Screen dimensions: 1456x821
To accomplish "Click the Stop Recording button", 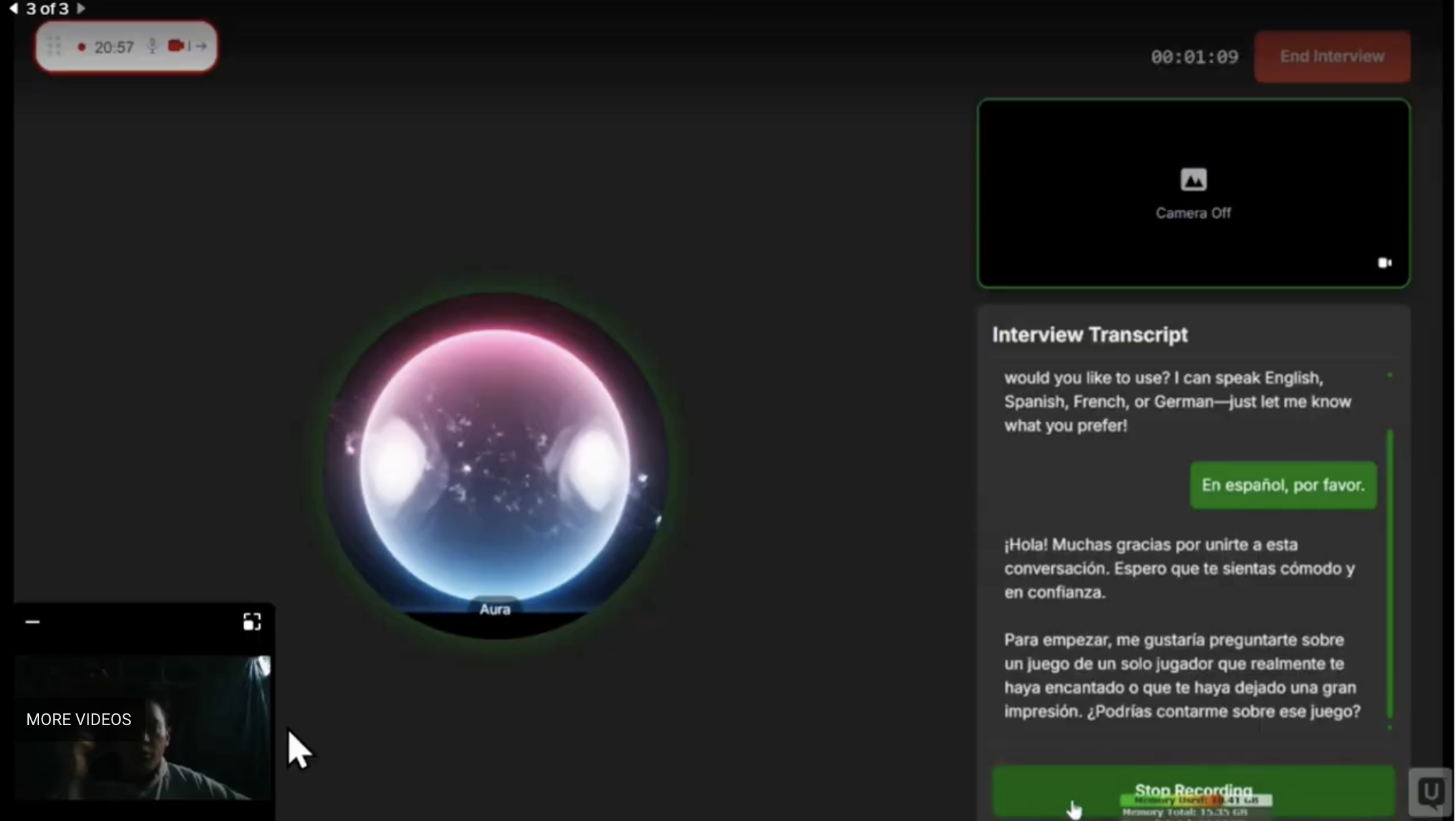I will [x=1193, y=789].
